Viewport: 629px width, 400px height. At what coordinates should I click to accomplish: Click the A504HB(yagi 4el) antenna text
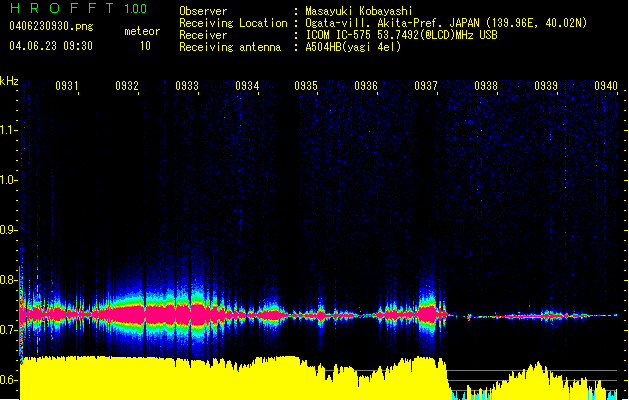(353, 47)
